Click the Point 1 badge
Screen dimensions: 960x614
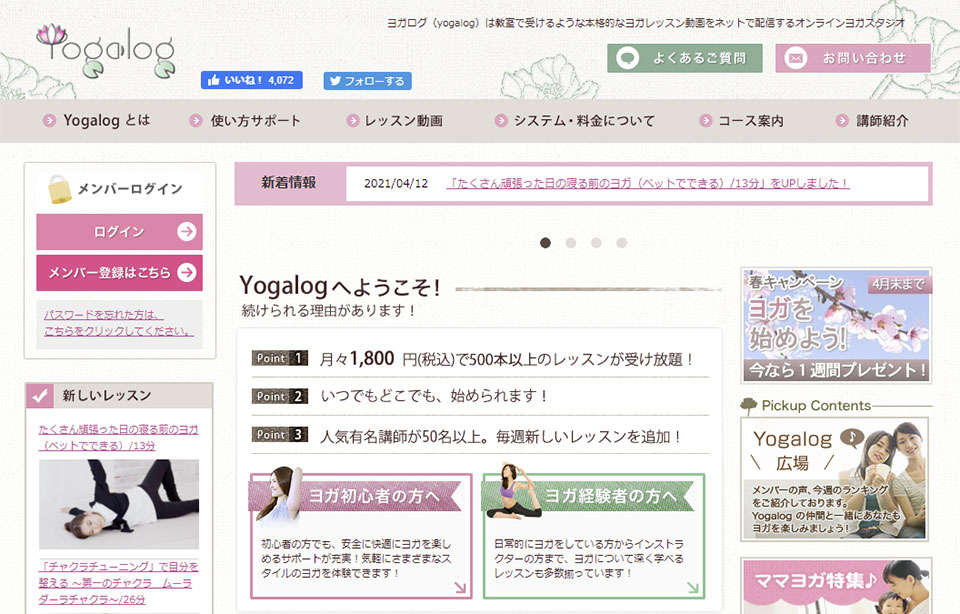tap(279, 358)
